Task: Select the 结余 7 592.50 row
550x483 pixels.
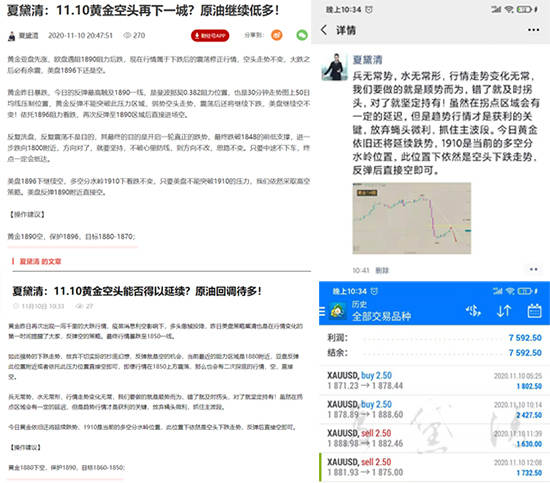Action: (434, 353)
